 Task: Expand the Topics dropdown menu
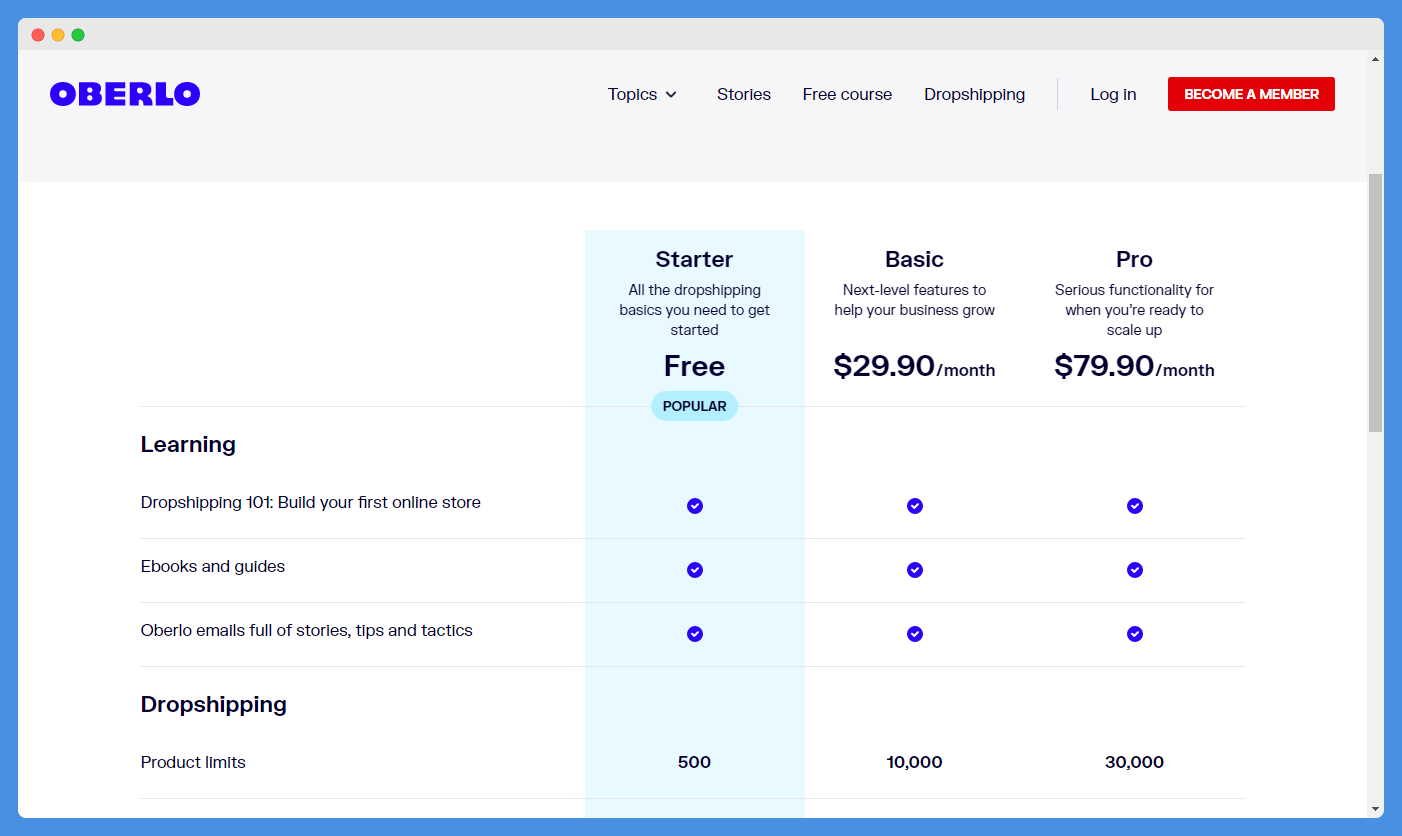[642, 94]
